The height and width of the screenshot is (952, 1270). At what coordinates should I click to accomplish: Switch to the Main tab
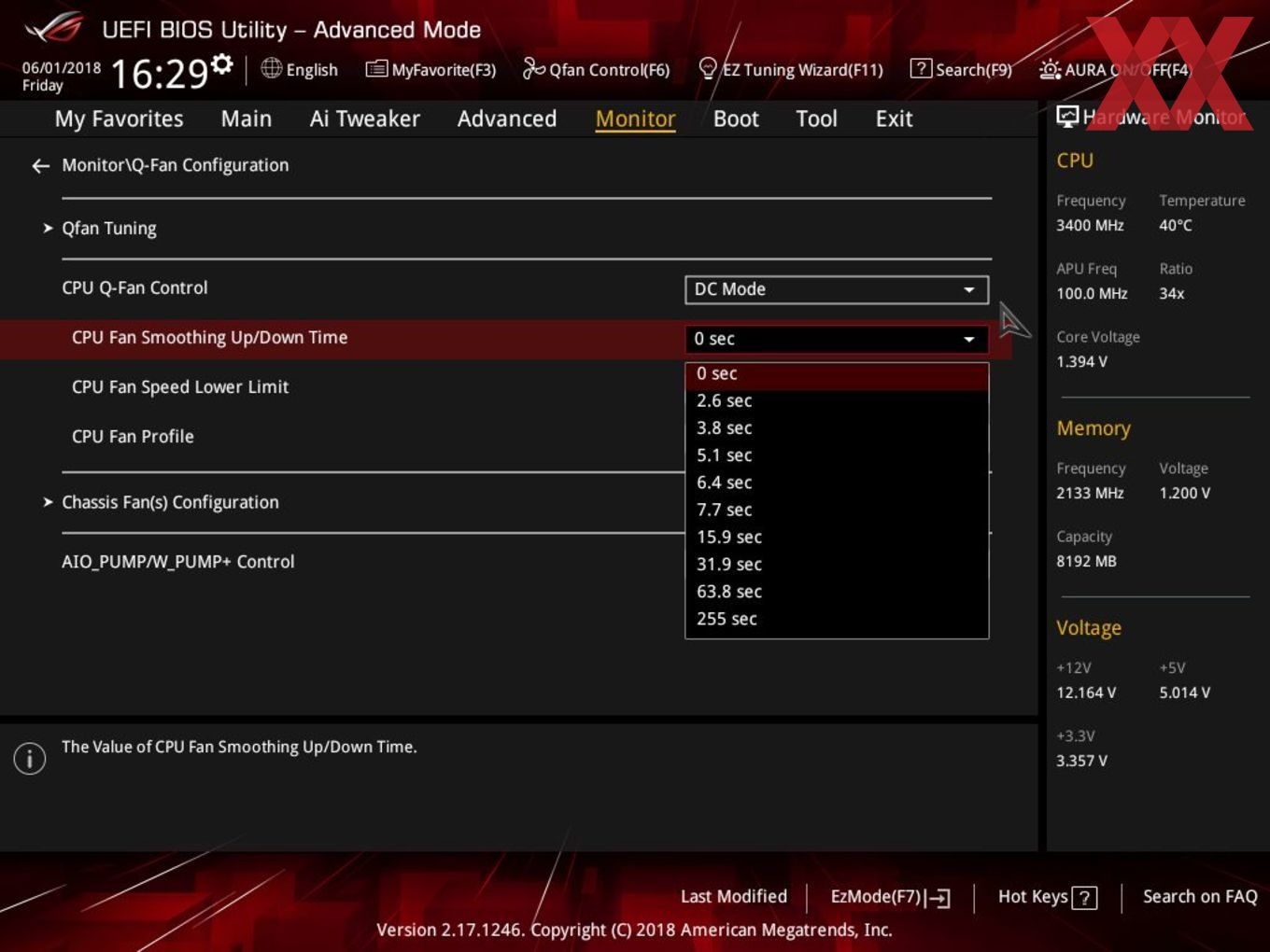click(x=247, y=119)
